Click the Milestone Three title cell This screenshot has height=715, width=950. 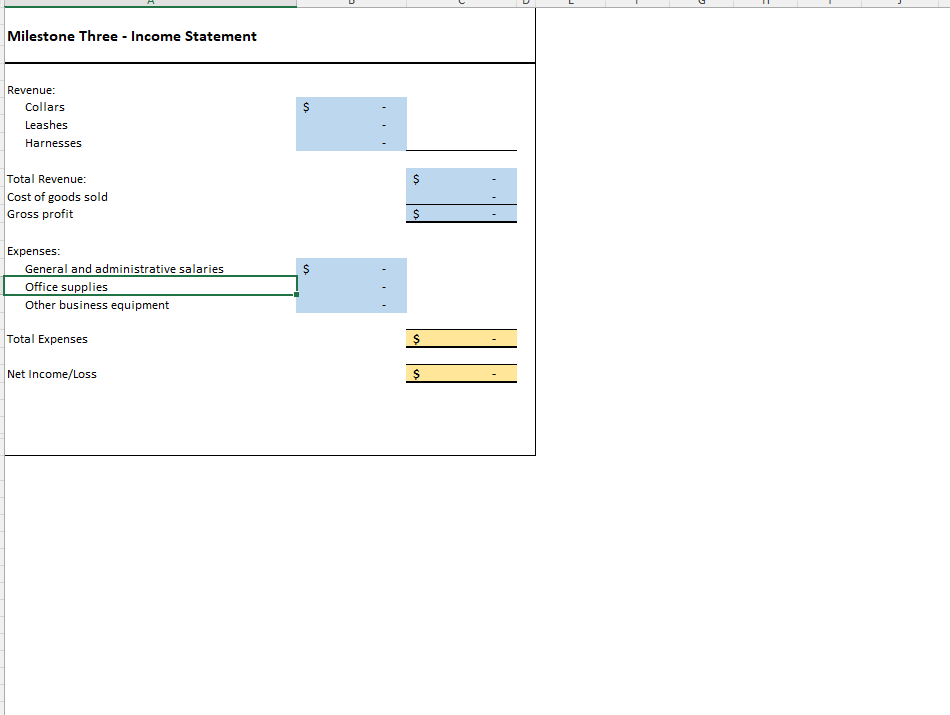(130, 36)
